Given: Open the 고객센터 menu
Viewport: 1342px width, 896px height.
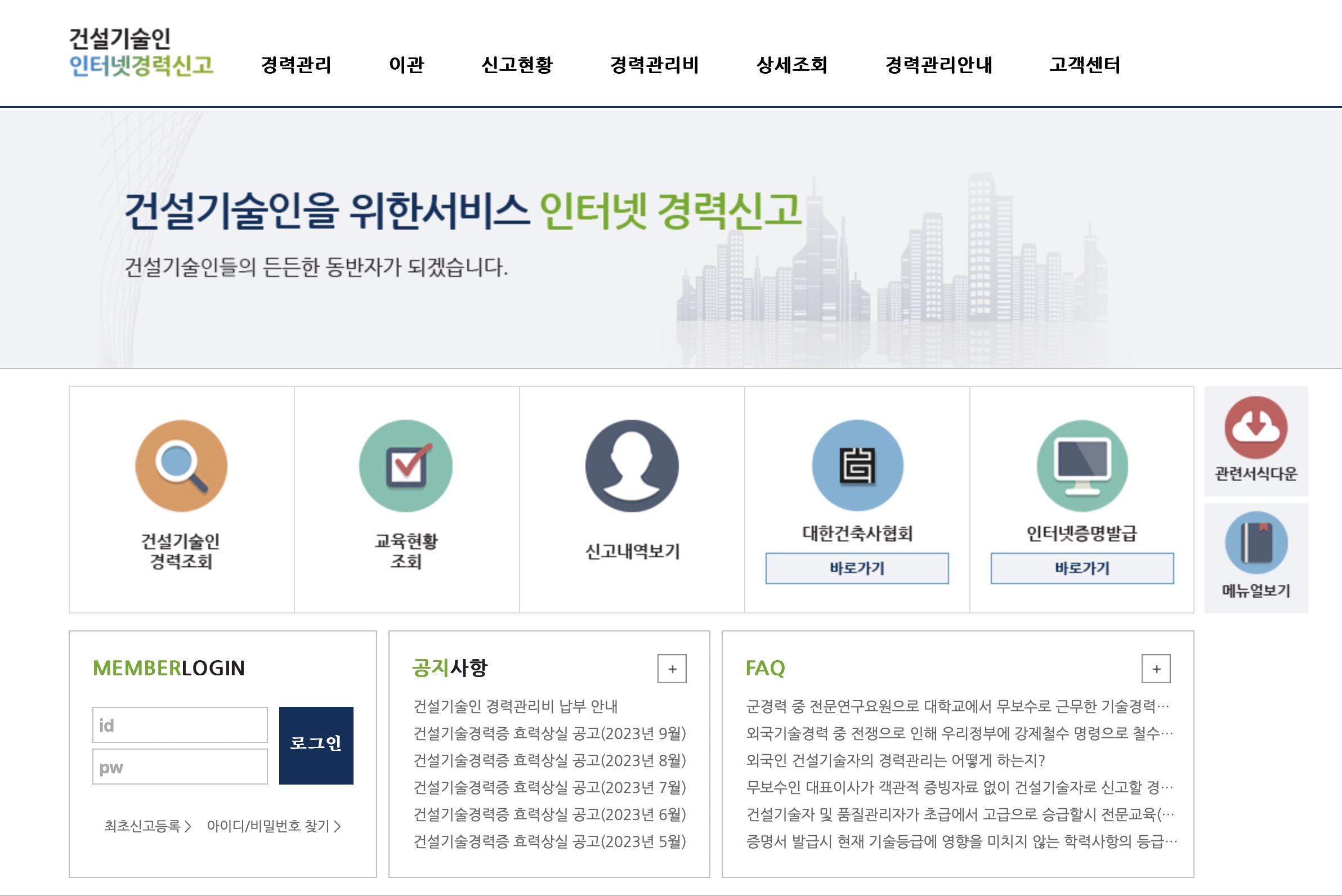Looking at the screenshot, I should coord(1085,65).
